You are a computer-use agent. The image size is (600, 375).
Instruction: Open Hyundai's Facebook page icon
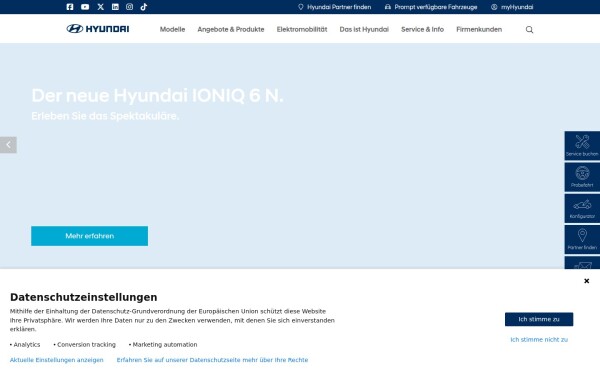click(x=70, y=7)
